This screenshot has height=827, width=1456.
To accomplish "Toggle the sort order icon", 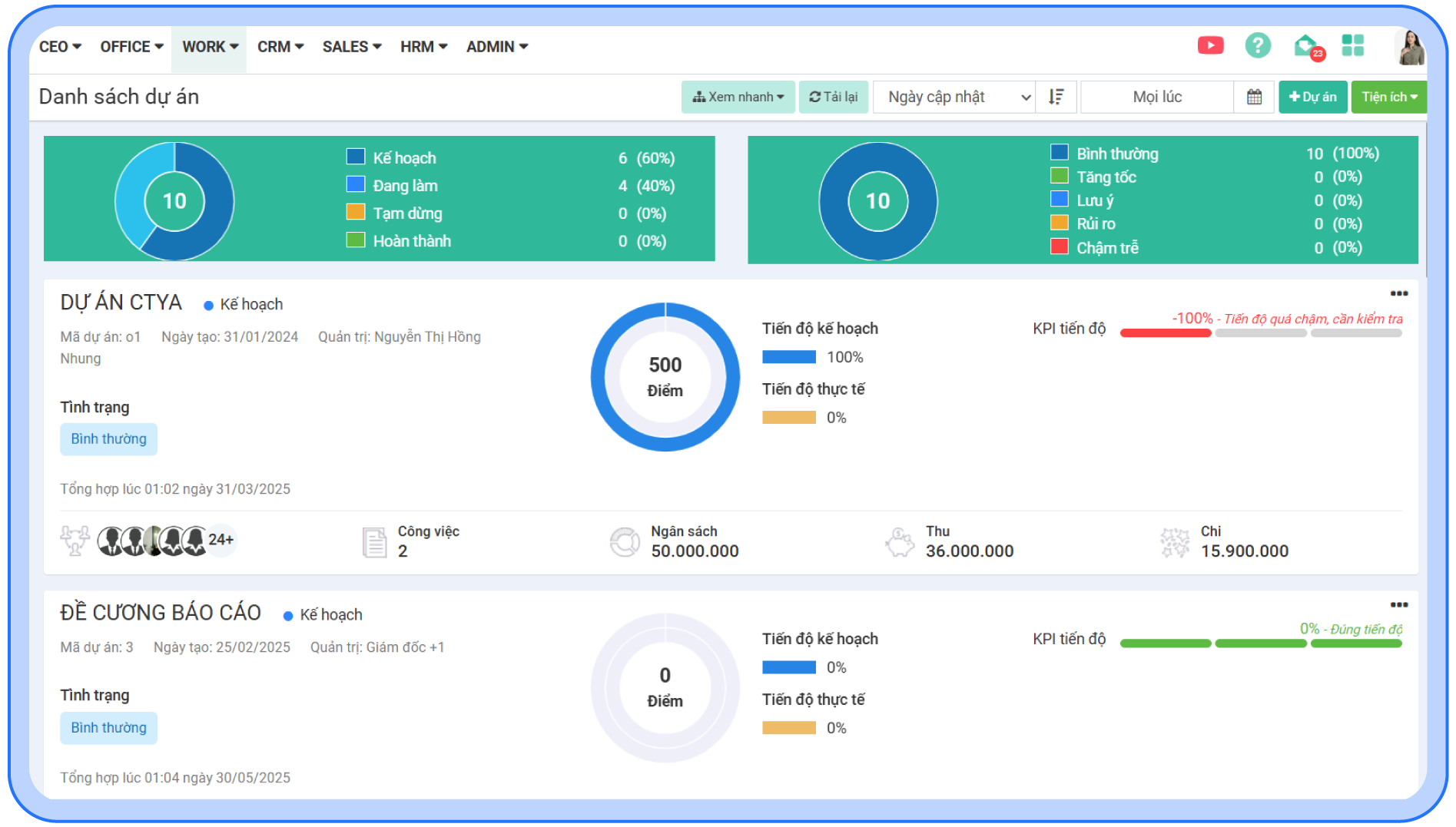I will (1056, 97).
